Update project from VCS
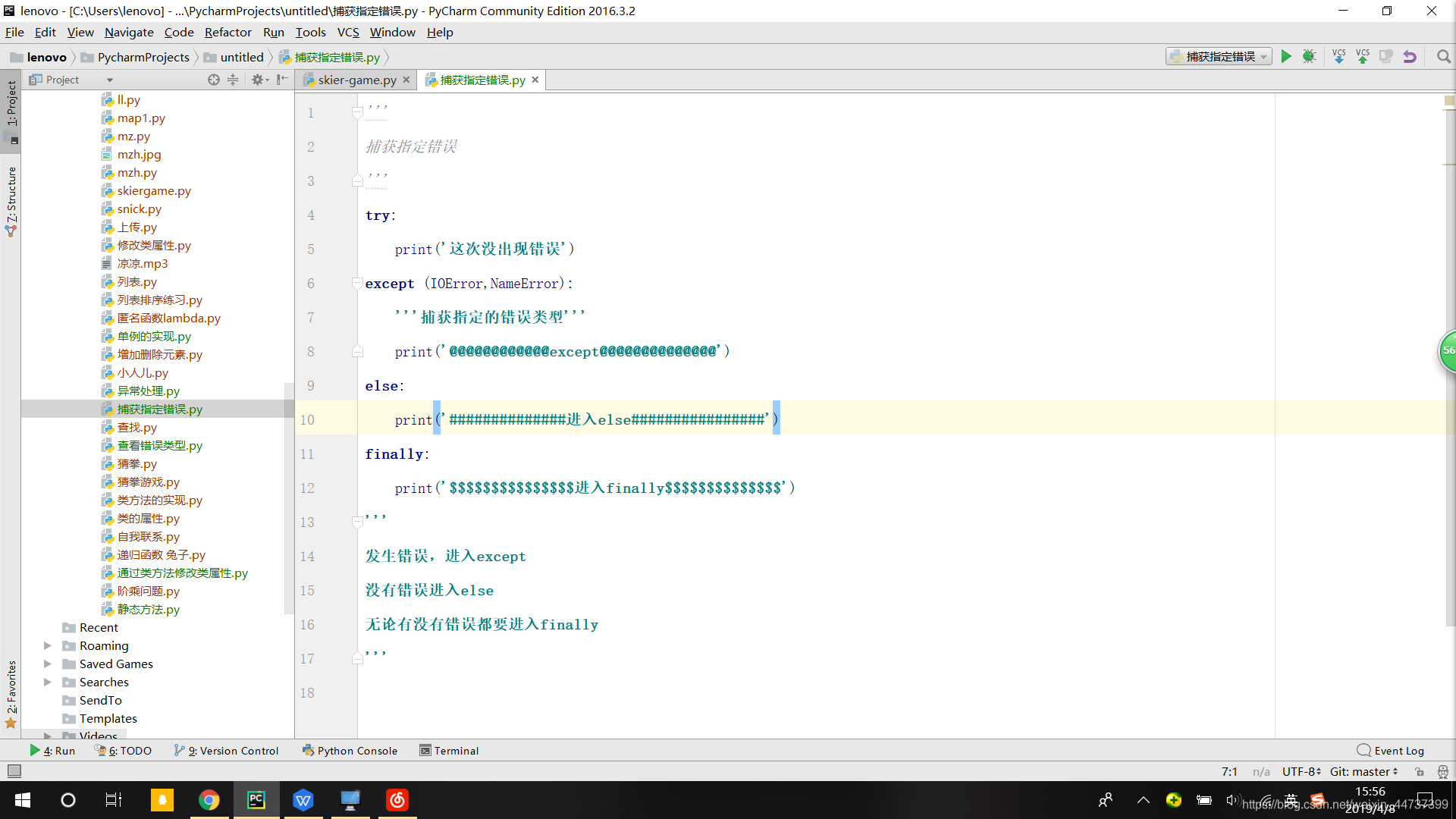Screen dimensions: 1456x819 pyautogui.click(x=1338, y=57)
